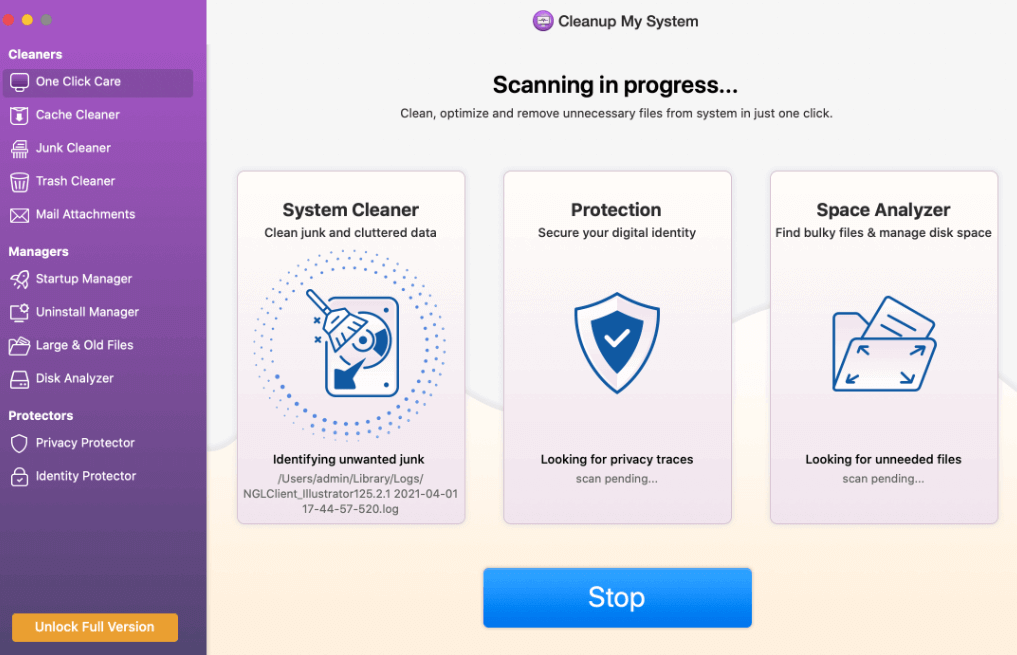Open the Junk Cleaner menu item

(x=73, y=148)
